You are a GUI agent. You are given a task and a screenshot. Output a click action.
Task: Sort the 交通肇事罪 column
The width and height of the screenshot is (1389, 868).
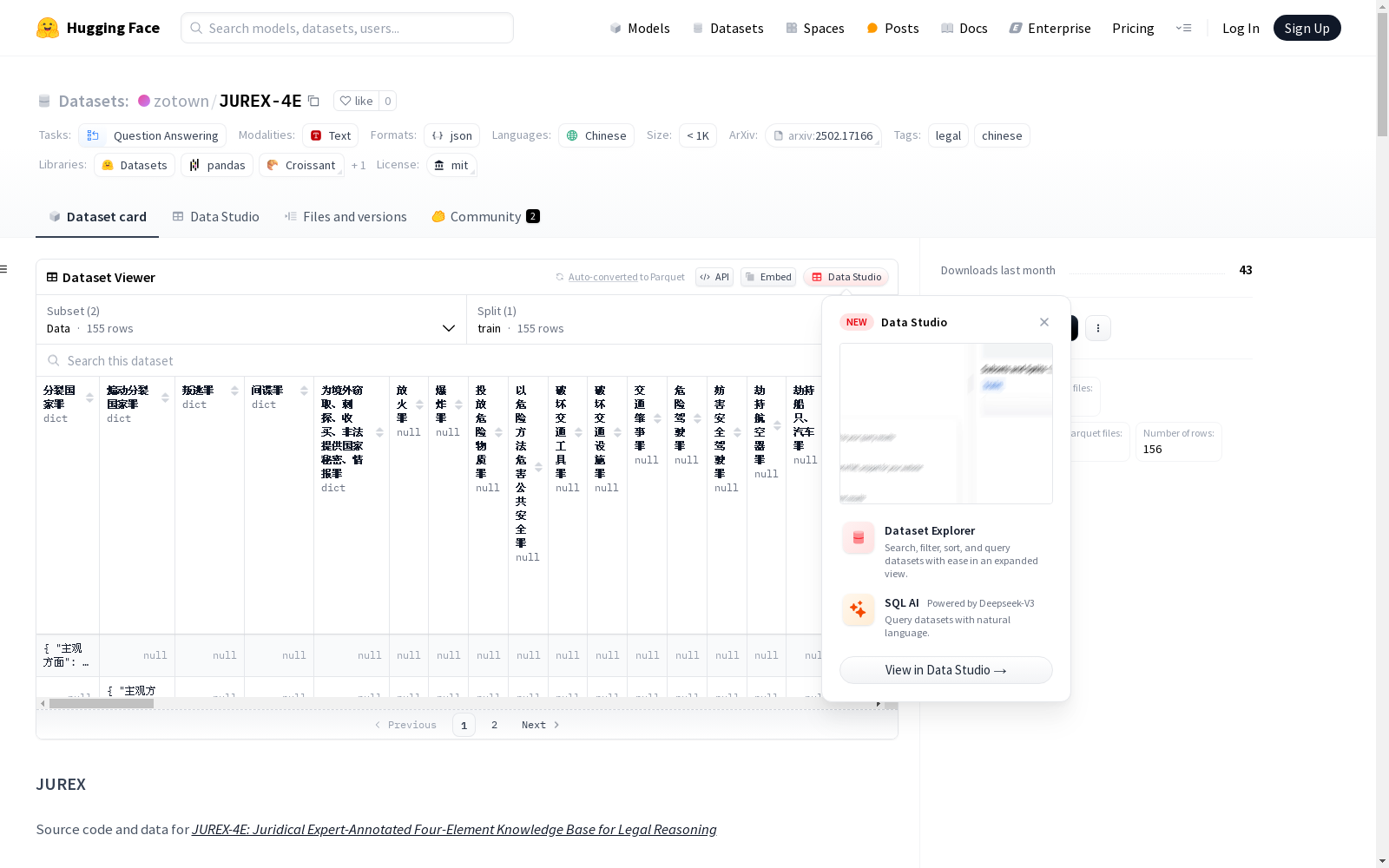pyautogui.click(x=657, y=418)
